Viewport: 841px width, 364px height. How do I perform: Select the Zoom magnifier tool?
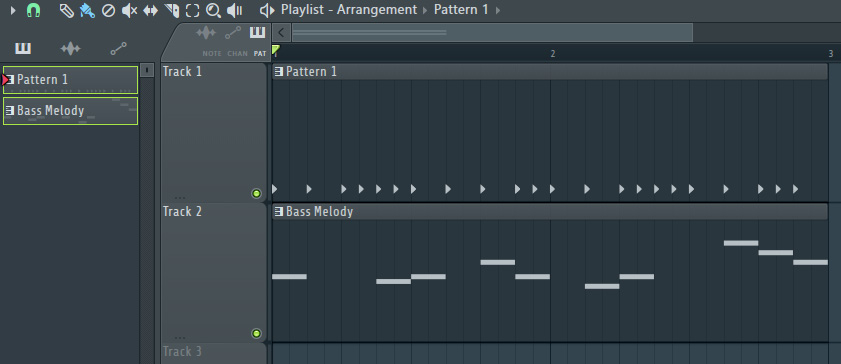pos(213,10)
